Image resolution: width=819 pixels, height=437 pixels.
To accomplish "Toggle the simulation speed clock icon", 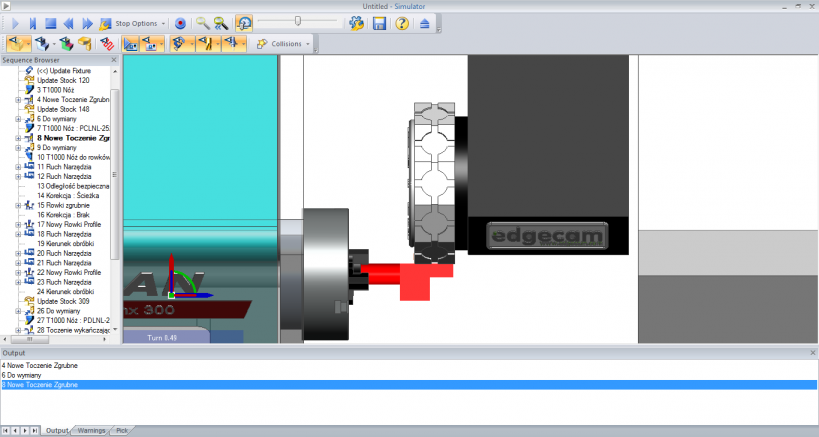I will click(244, 23).
